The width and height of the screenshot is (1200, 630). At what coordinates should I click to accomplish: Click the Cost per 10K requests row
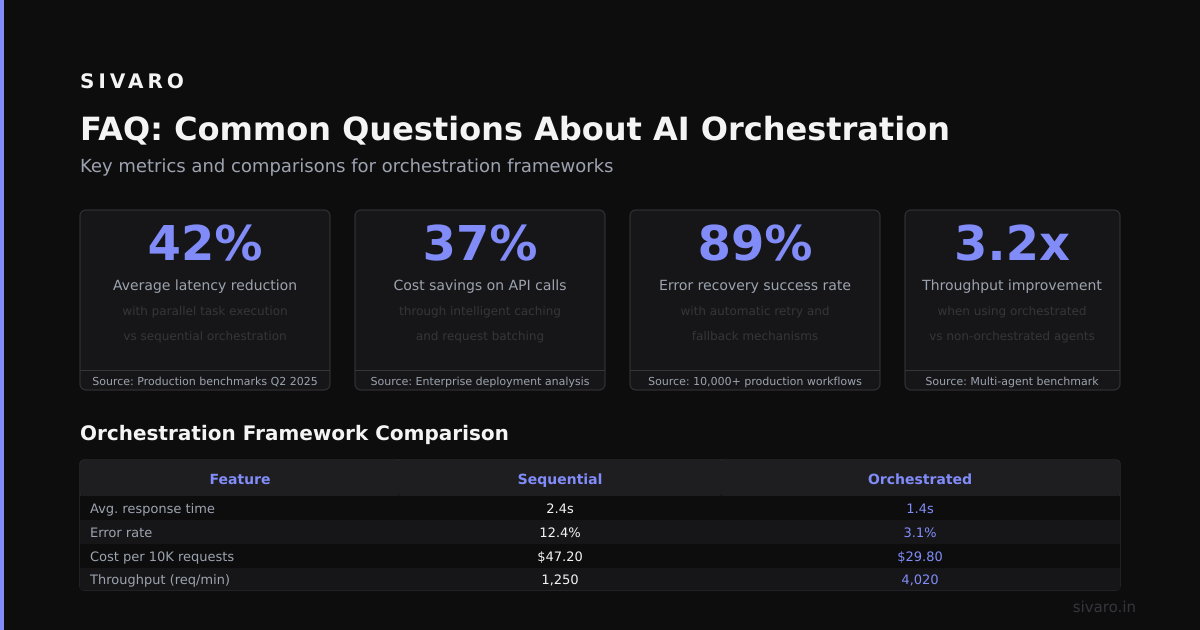600,556
